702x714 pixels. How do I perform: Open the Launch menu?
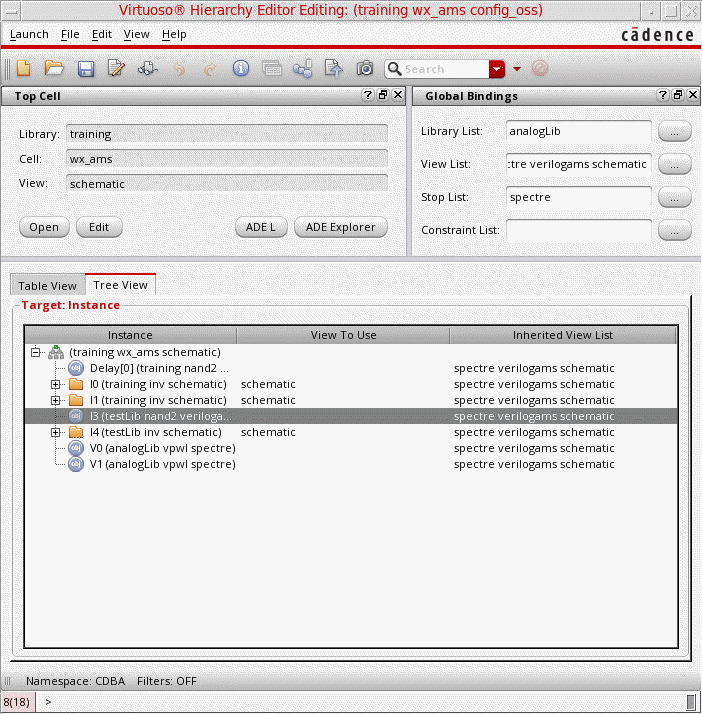point(29,34)
